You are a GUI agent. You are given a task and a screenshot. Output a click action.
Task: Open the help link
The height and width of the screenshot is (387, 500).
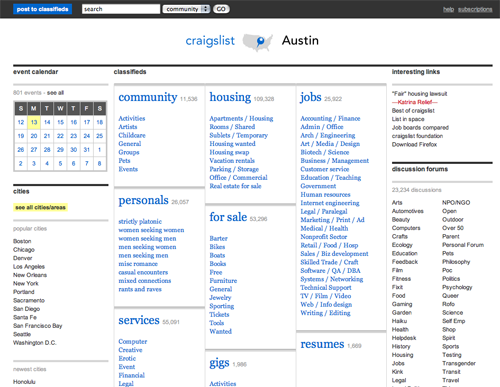click(x=448, y=9)
